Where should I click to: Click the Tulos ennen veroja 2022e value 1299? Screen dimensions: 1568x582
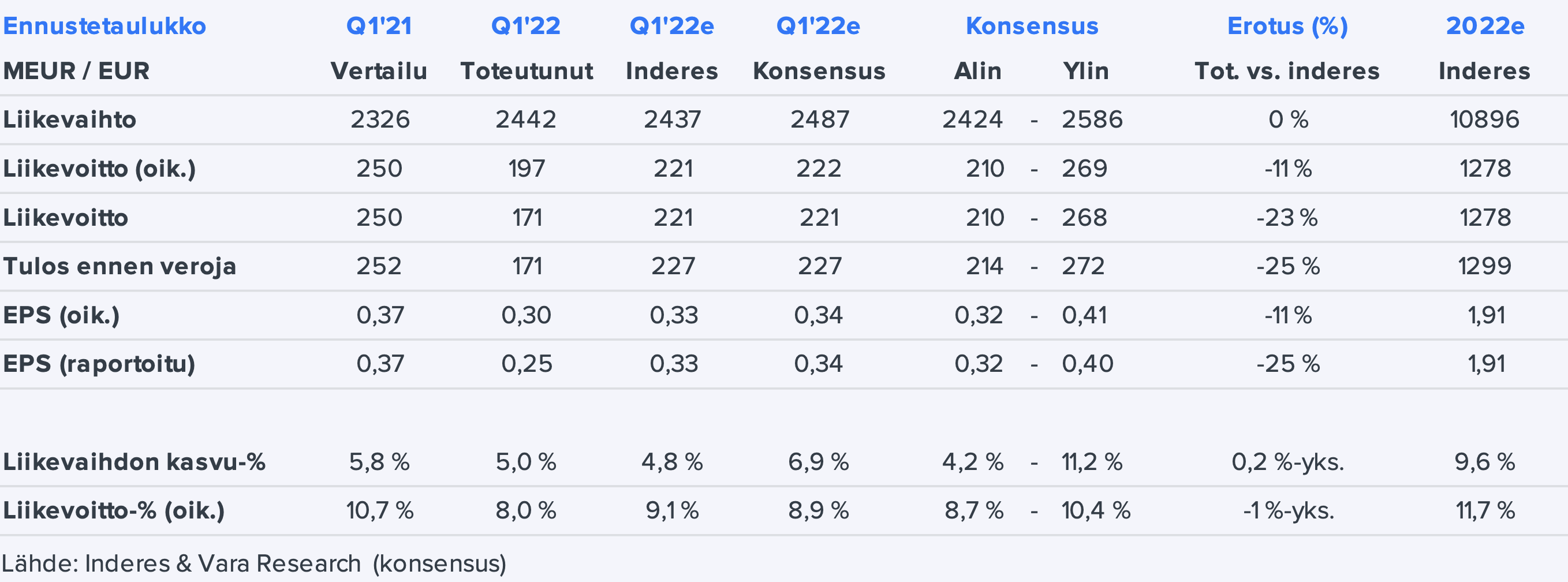pyautogui.click(x=1485, y=266)
